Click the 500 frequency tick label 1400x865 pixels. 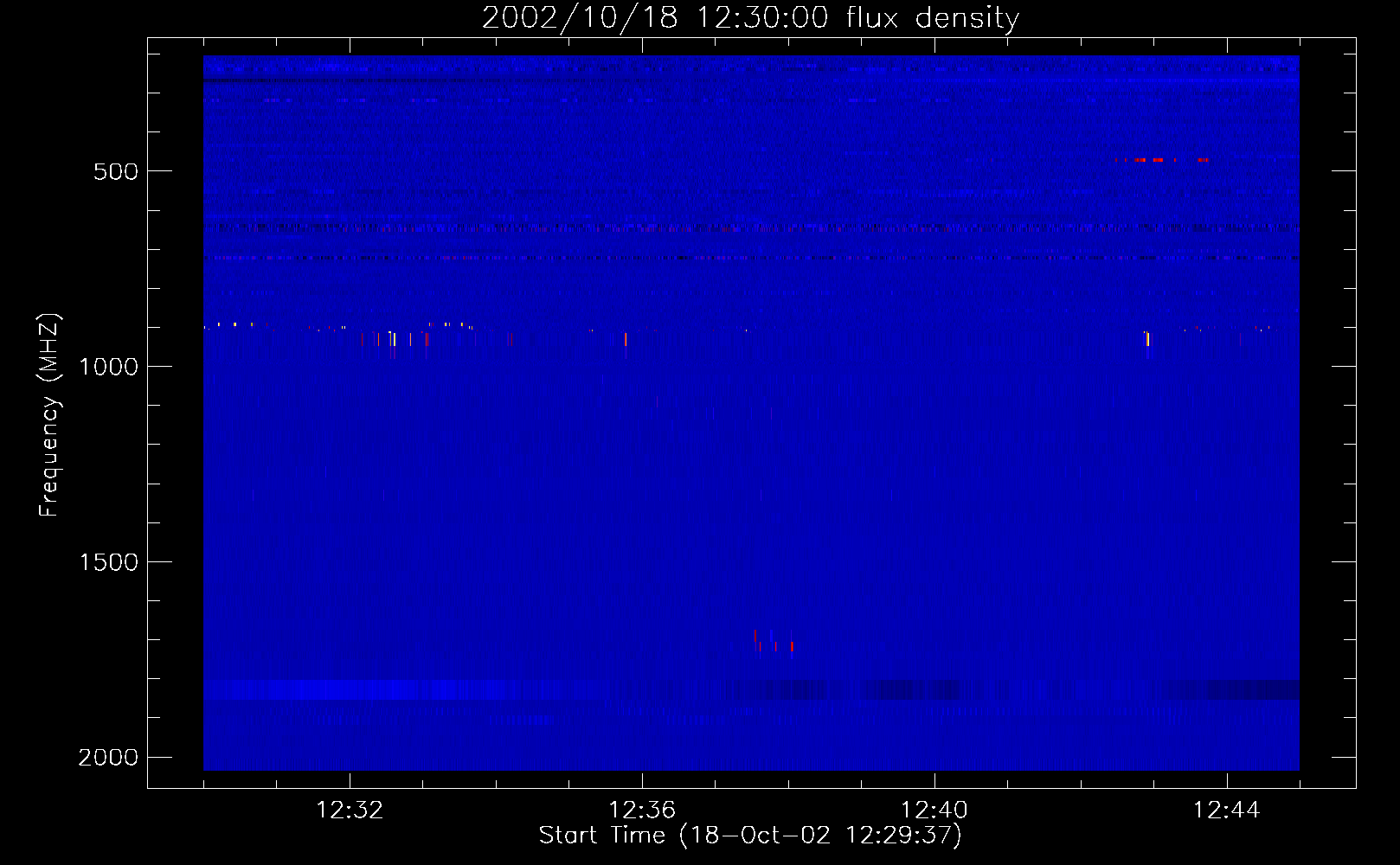click(x=116, y=171)
